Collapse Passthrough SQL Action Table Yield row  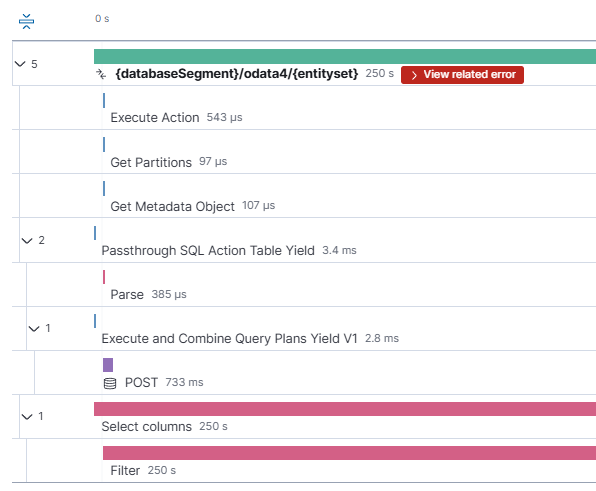pyautogui.click(x=27, y=240)
